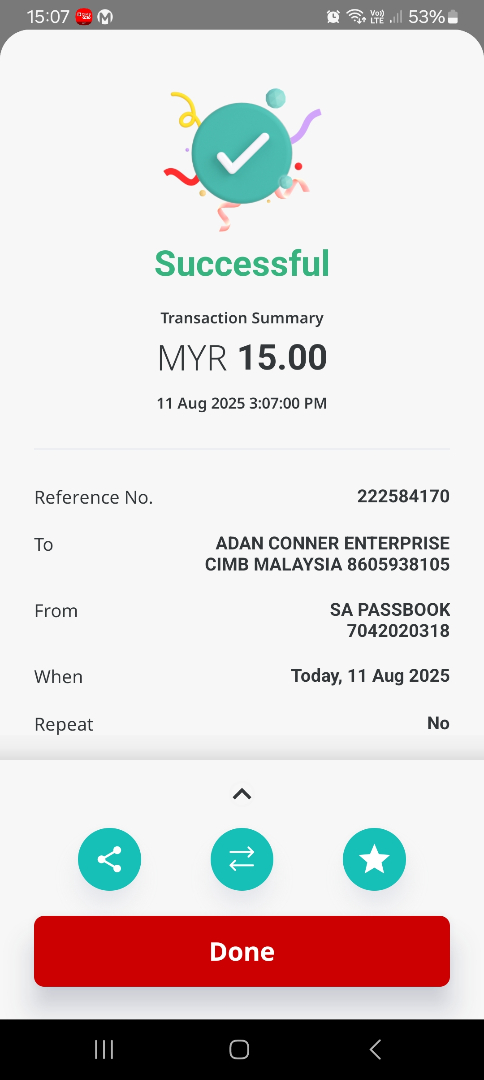The height and width of the screenshot is (1080, 484).
Task: Tap the Android home button
Action: click(x=239, y=1049)
